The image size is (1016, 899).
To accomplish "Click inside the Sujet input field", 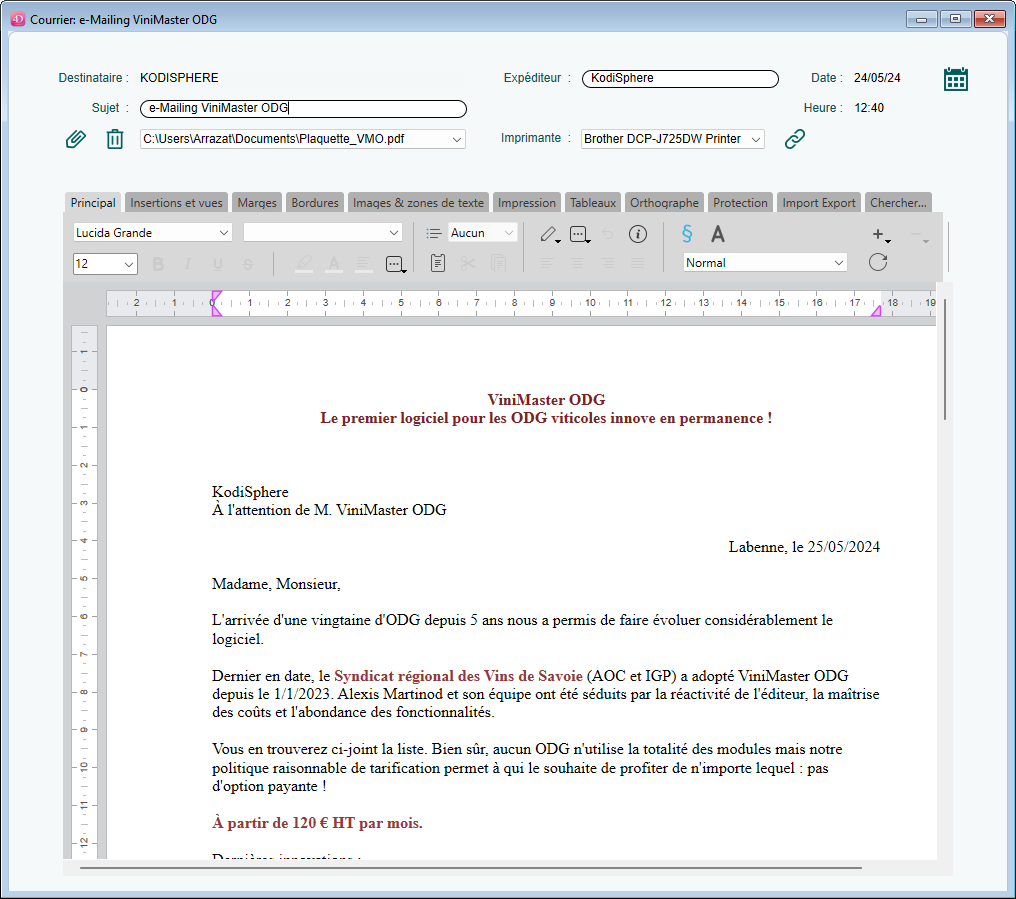I will coord(300,108).
